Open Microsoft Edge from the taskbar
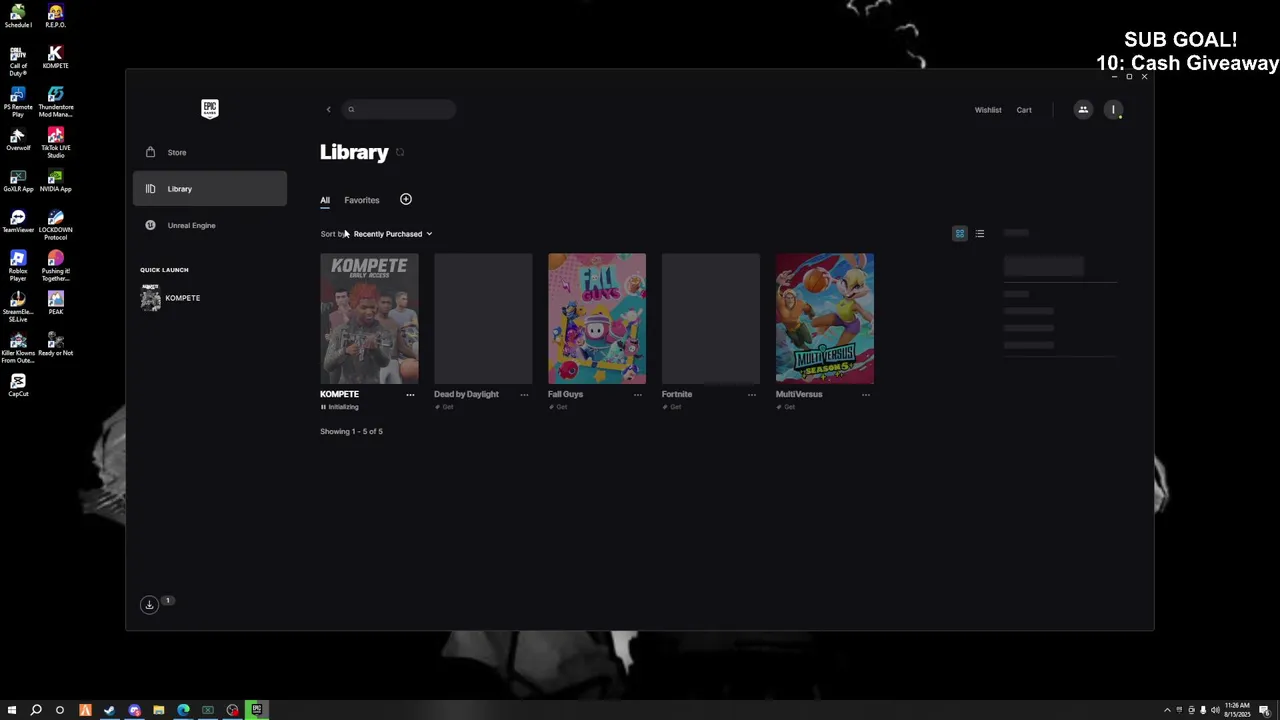The image size is (1280, 720). (183, 710)
